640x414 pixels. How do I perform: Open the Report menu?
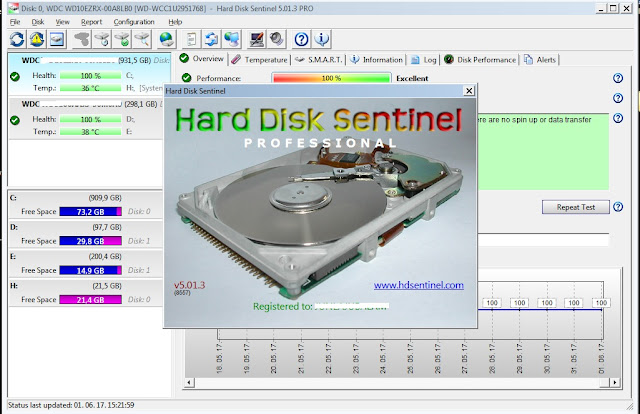coord(91,22)
